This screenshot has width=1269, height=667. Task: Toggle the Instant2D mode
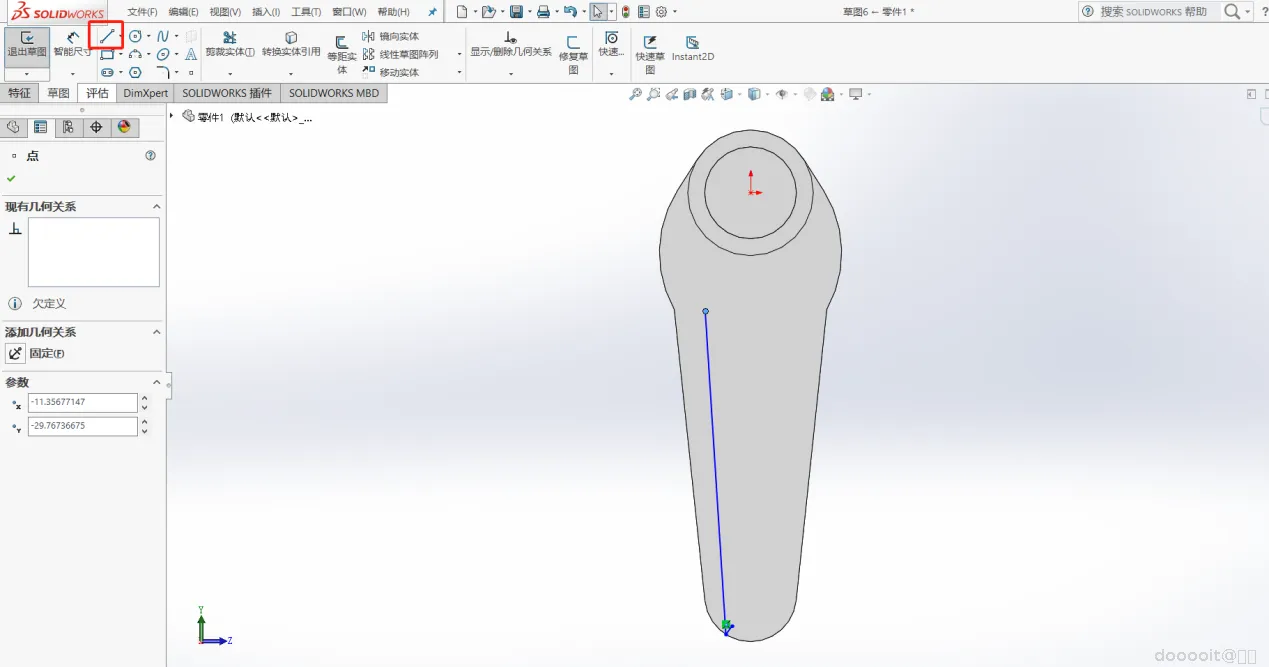pyautogui.click(x=692, y=48)
